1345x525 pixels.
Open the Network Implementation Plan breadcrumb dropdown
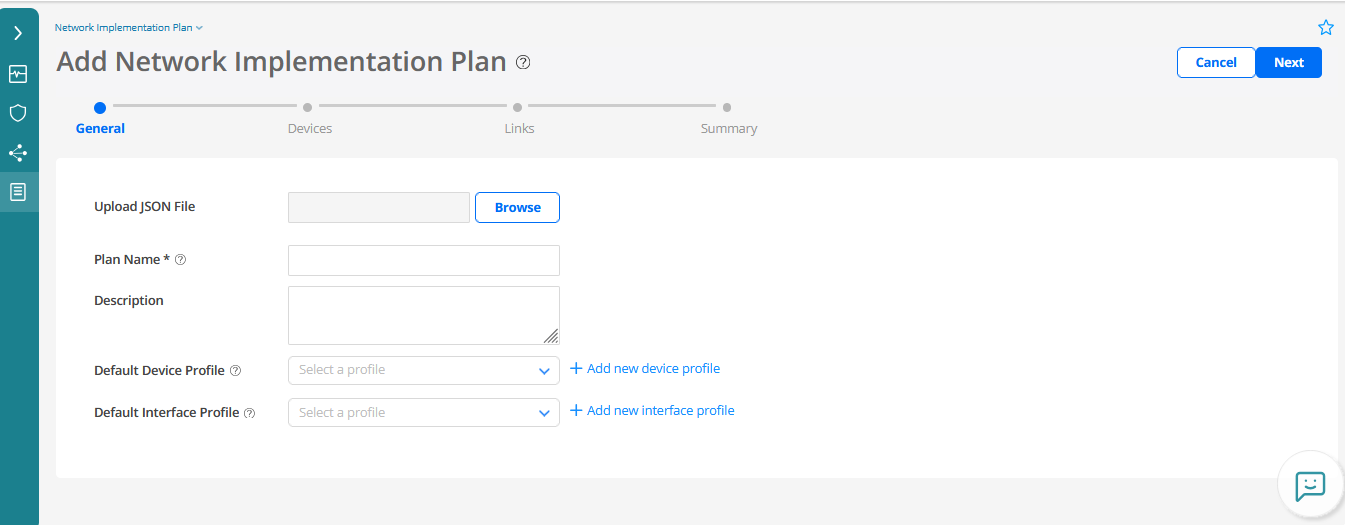(128, 28)
